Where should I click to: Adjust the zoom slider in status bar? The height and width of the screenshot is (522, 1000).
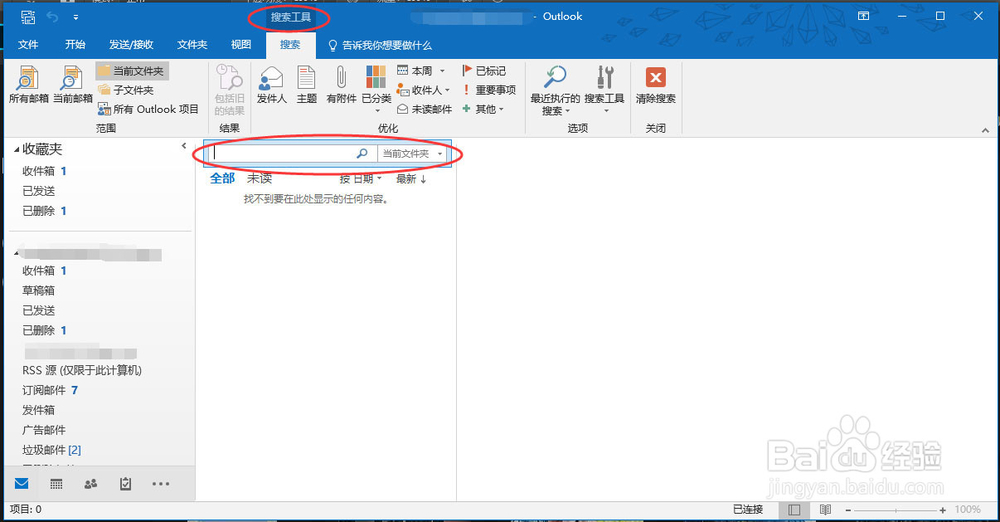(895, 510)
